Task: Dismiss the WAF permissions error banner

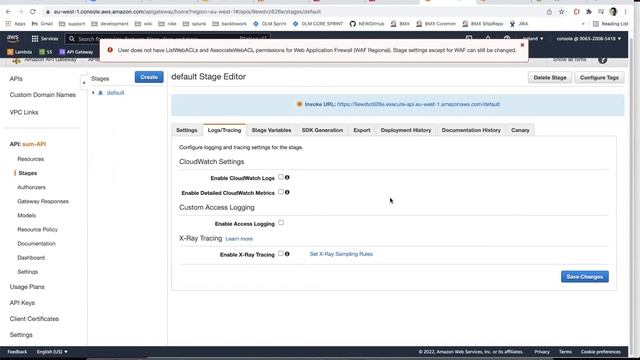Action: 522,45
